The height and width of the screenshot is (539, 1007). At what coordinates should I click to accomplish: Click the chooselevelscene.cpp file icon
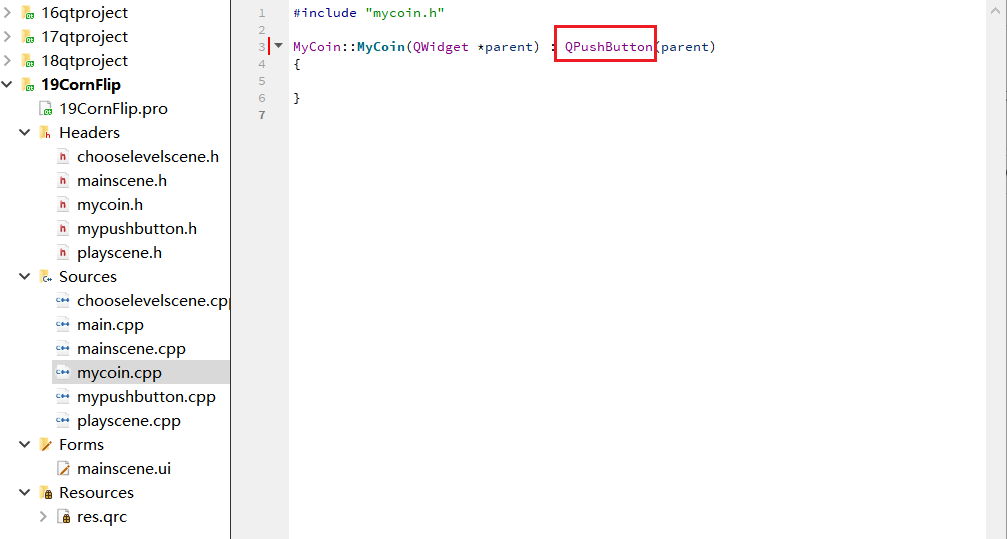tap(63, 301)
